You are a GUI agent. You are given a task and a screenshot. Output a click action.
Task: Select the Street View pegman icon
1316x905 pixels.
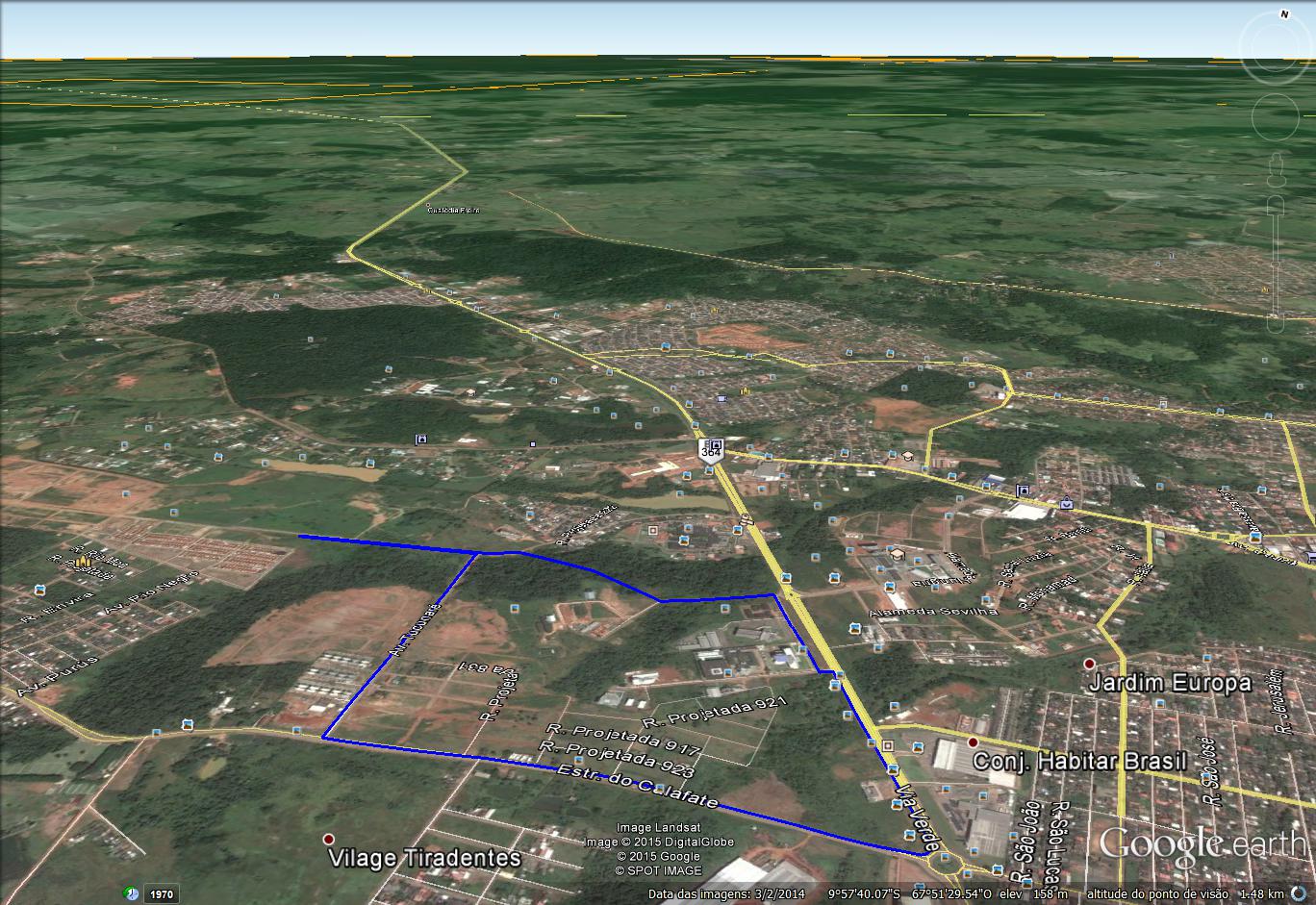pos(1276,167)
